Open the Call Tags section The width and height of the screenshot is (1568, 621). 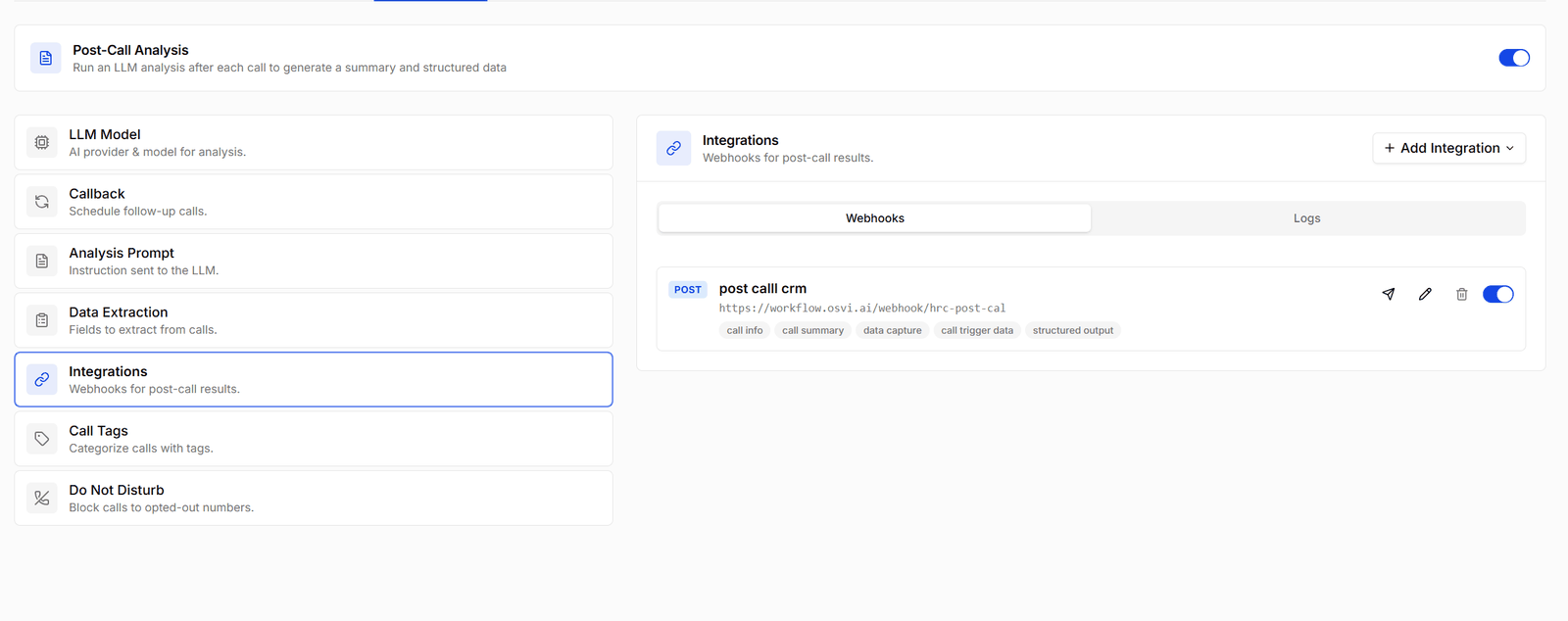[x=314, y=439]
